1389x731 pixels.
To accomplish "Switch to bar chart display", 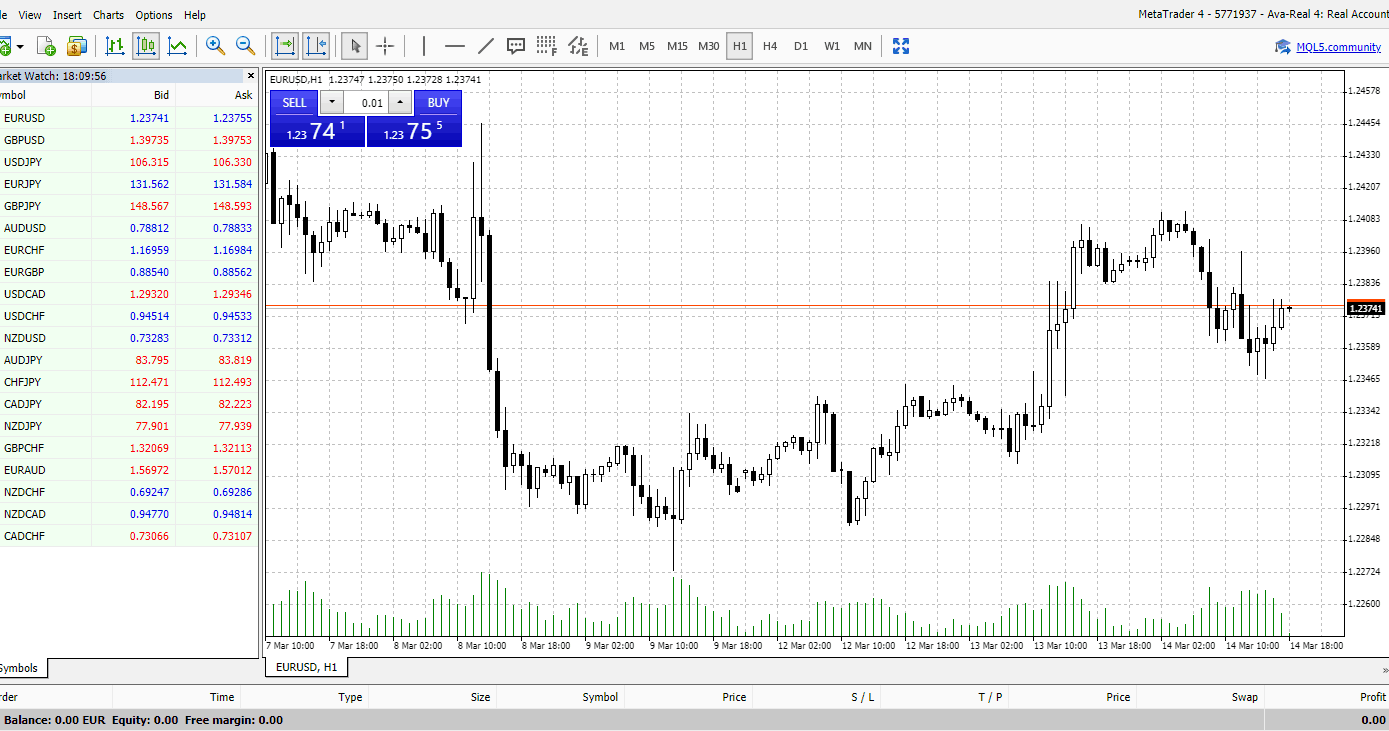I will (x=115, y=46).
